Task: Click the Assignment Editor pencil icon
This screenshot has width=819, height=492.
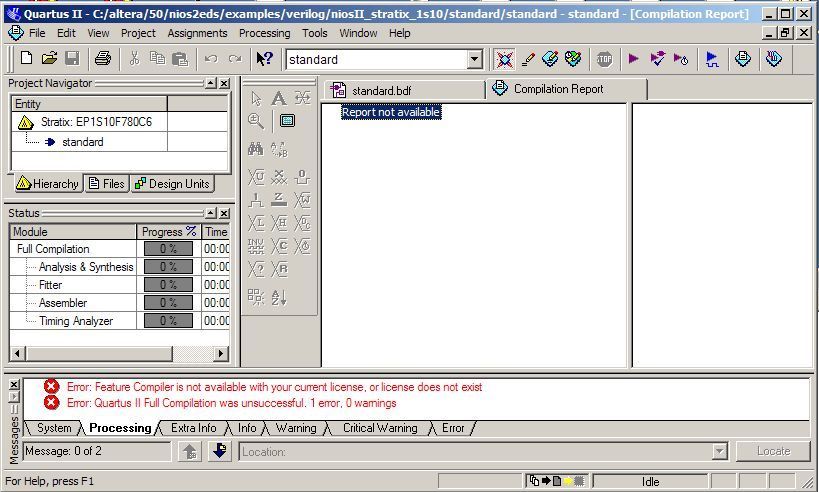Action: click(528, 59)
